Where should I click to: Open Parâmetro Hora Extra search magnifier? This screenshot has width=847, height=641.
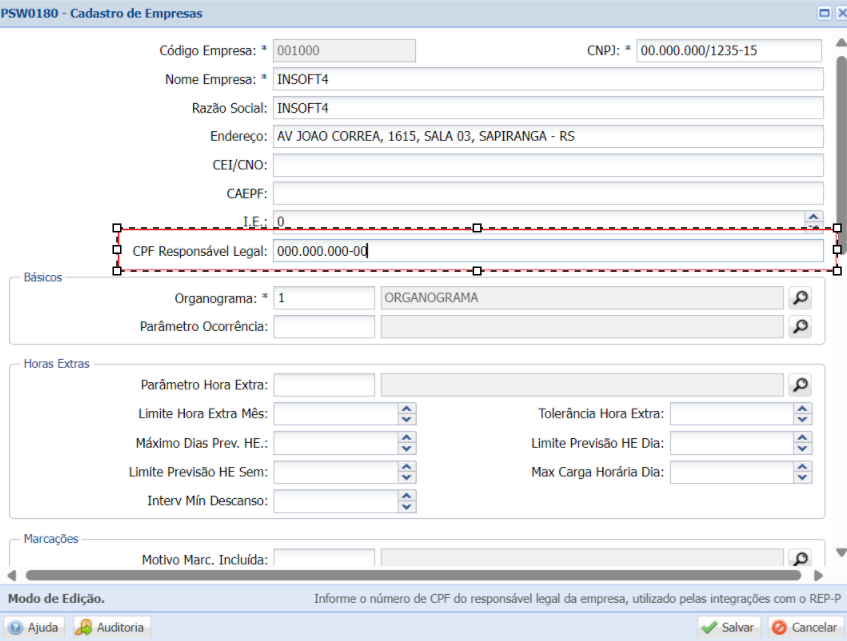(800, 384)
